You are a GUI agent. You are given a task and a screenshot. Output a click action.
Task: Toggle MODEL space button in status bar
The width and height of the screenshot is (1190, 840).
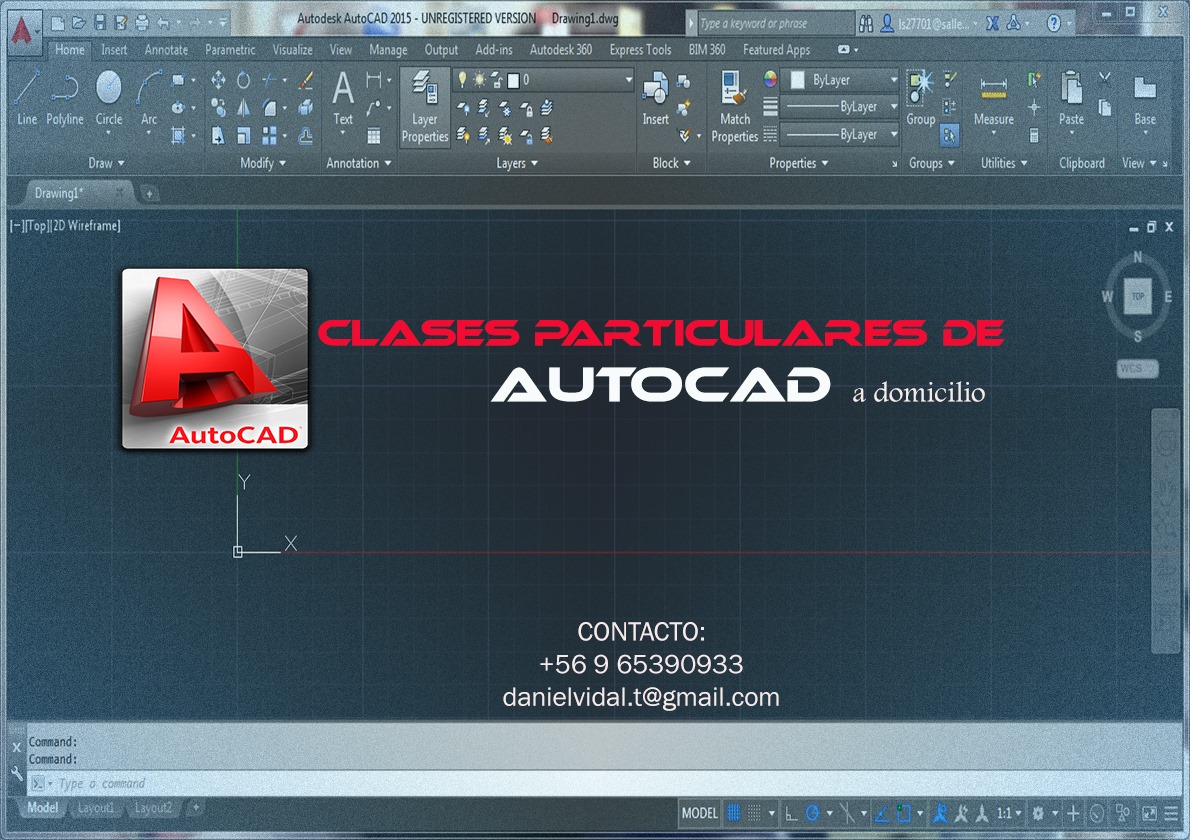[x=699, y=813]
